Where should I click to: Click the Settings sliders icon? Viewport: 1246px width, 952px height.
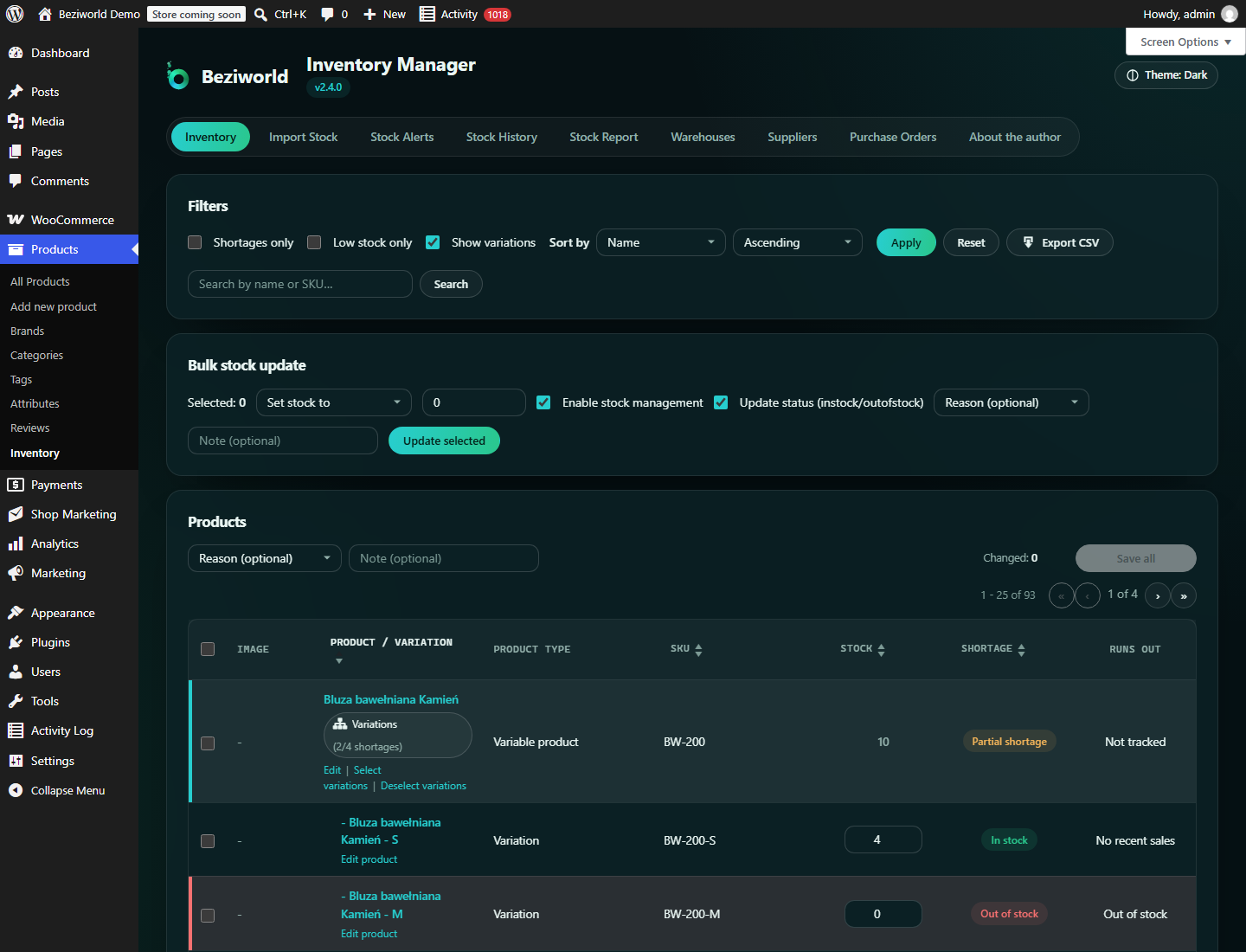pyautogui.click(x=16, y=761)
